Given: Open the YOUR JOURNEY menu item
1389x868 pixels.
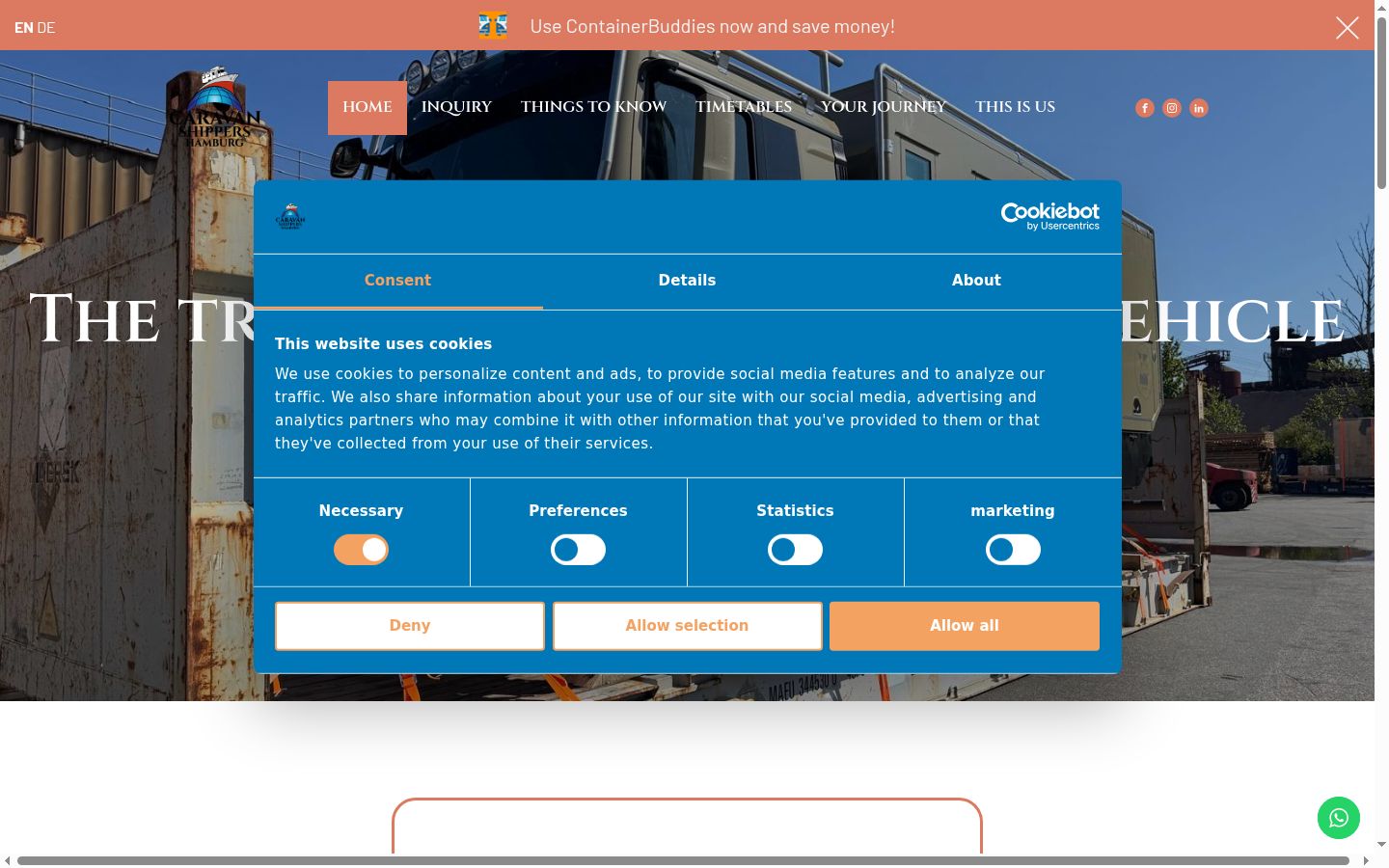Looking at the screenshot, I should 884,108.
